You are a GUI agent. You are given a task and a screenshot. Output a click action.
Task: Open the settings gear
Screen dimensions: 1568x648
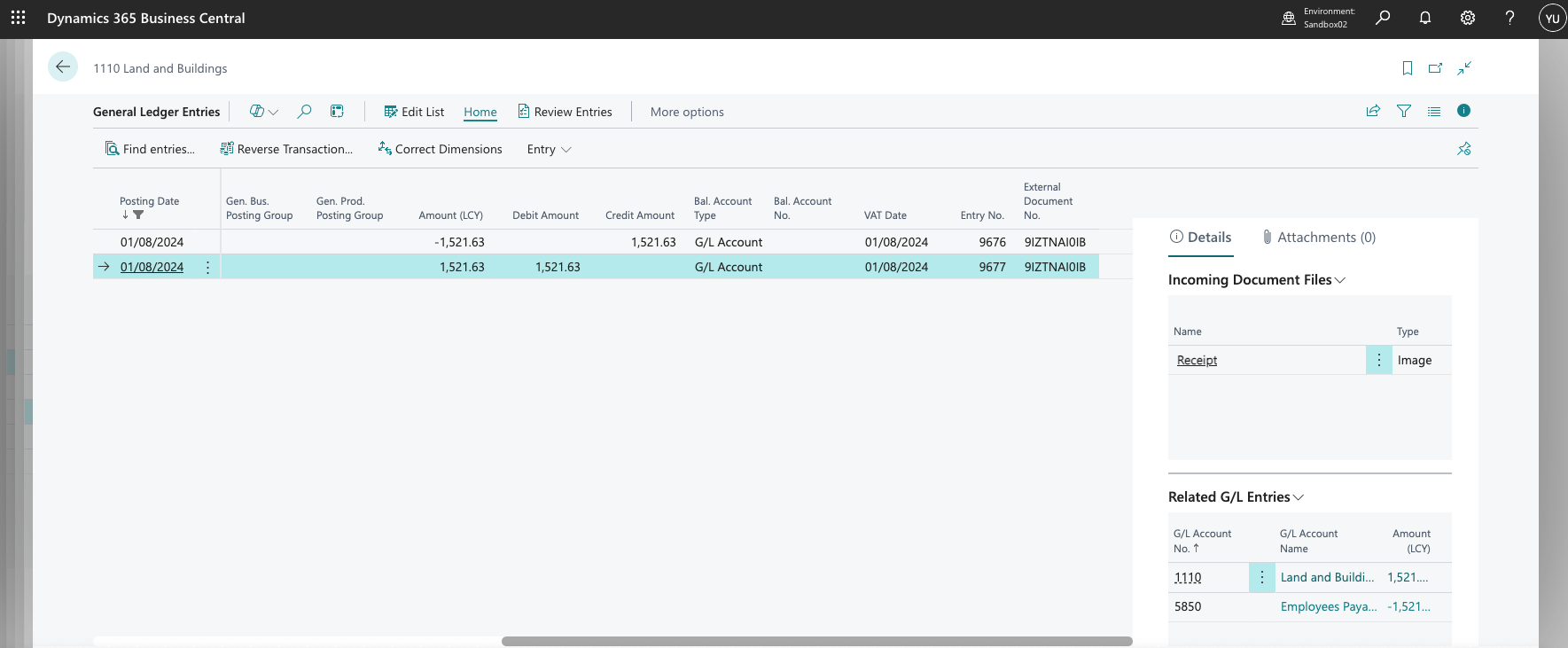(x=1468, y=18)
